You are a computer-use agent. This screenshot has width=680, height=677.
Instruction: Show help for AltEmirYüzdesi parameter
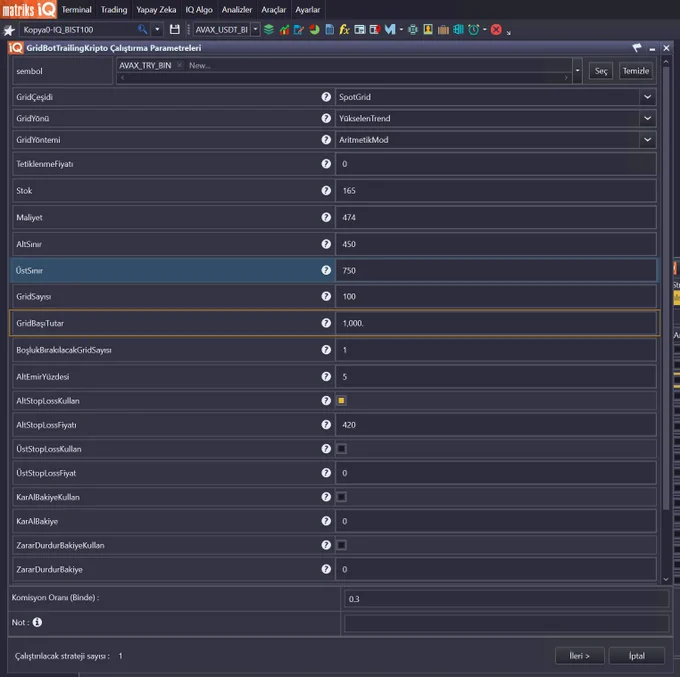pos(326,376)
